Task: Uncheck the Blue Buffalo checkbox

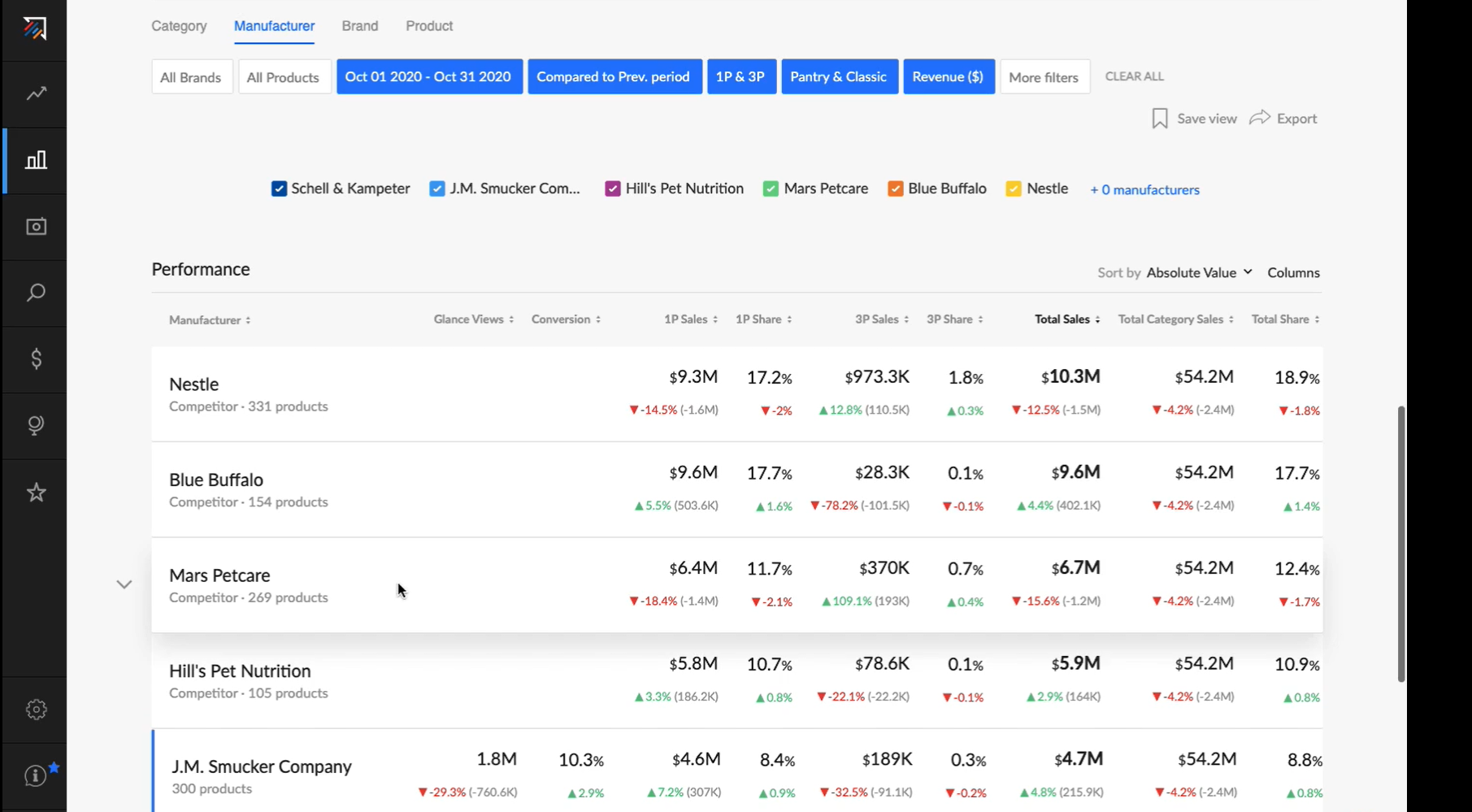Action: 895,189
